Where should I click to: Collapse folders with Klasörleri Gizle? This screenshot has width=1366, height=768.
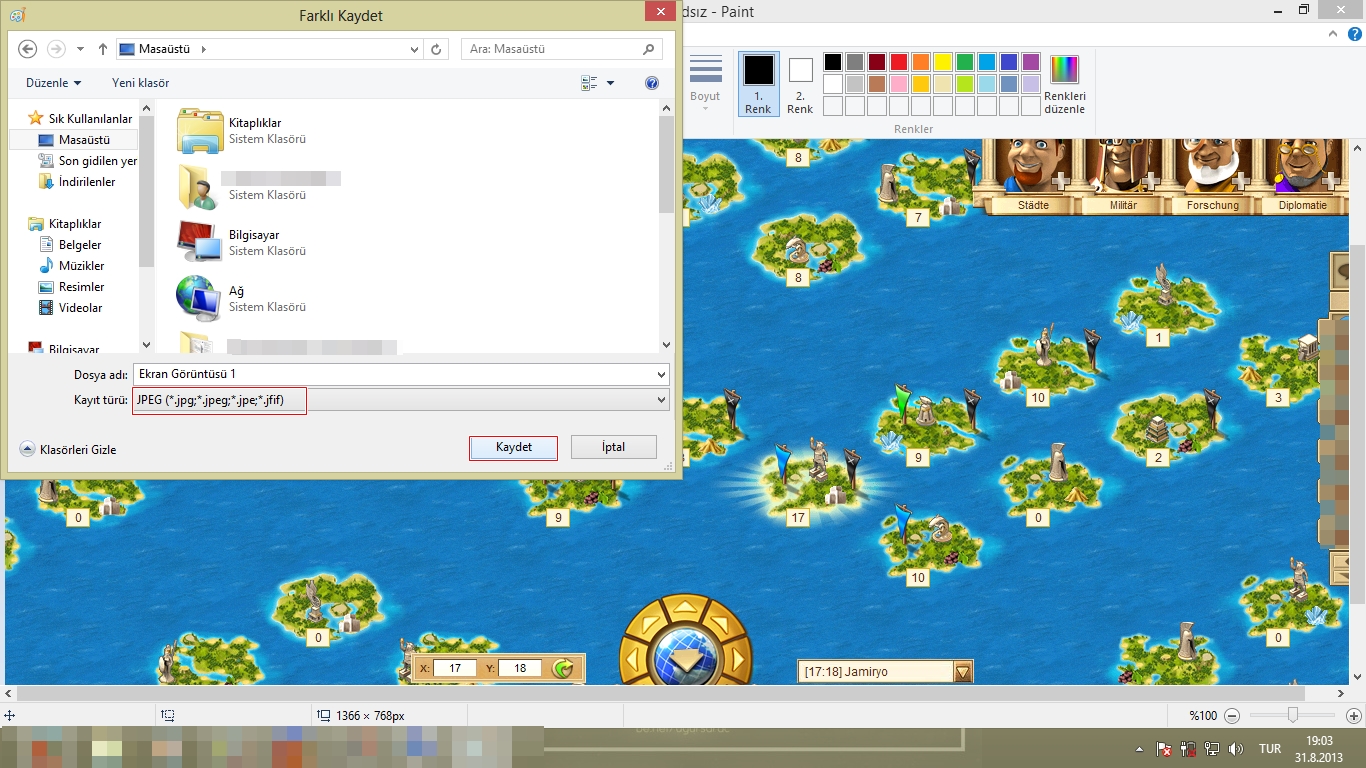(x=68, y=450)
